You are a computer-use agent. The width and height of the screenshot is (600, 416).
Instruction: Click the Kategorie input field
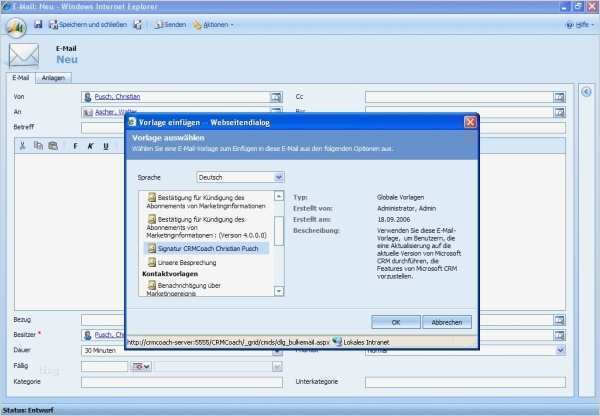(x=182, y=382)
